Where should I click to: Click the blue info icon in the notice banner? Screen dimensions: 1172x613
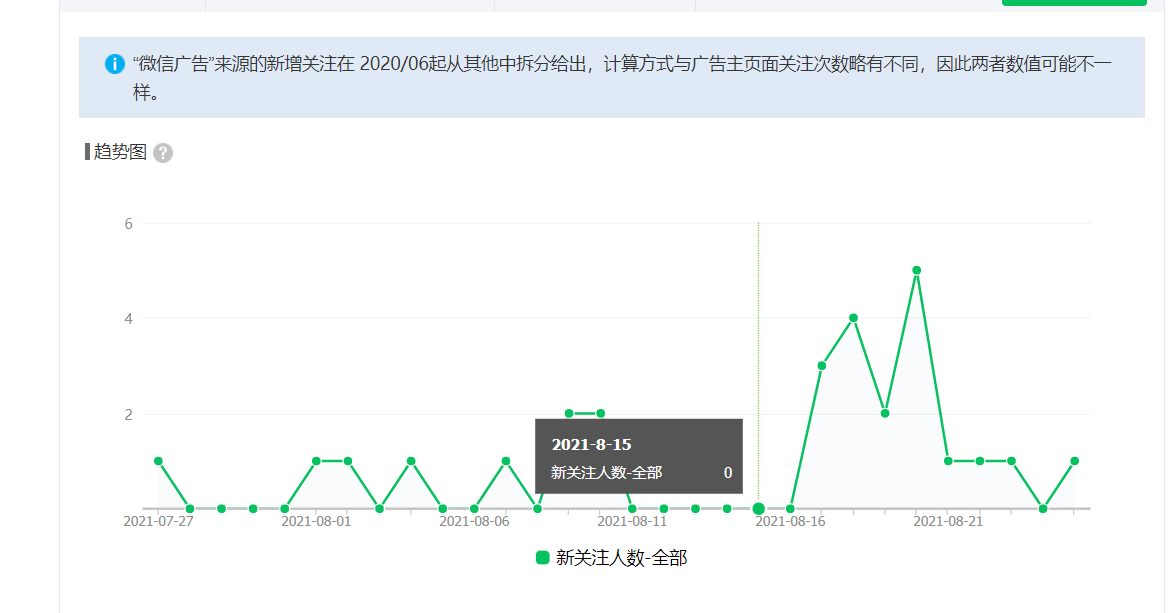(115, 65)
